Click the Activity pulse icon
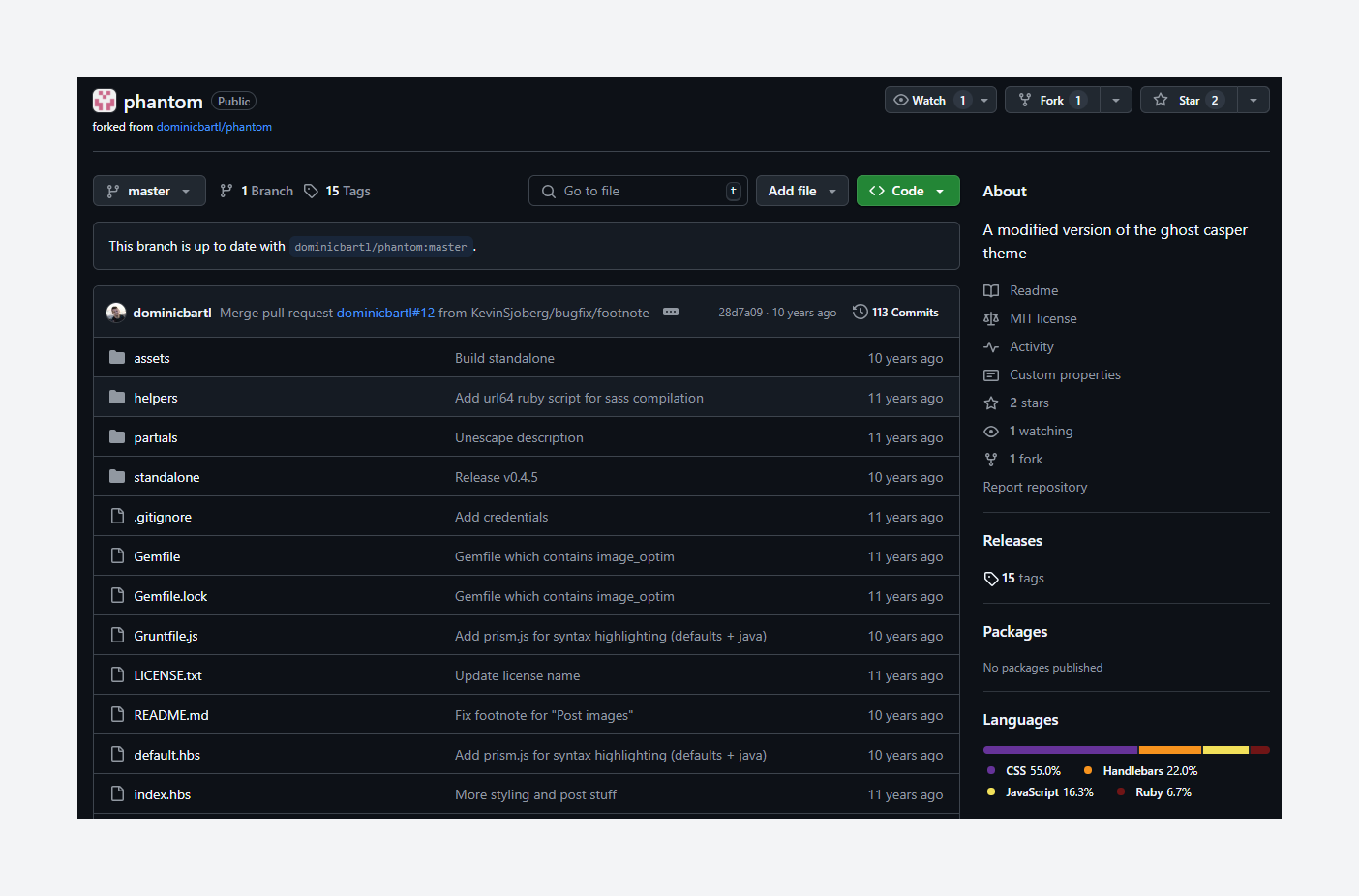Screen dimensions: 1359x896 (991, 346)
